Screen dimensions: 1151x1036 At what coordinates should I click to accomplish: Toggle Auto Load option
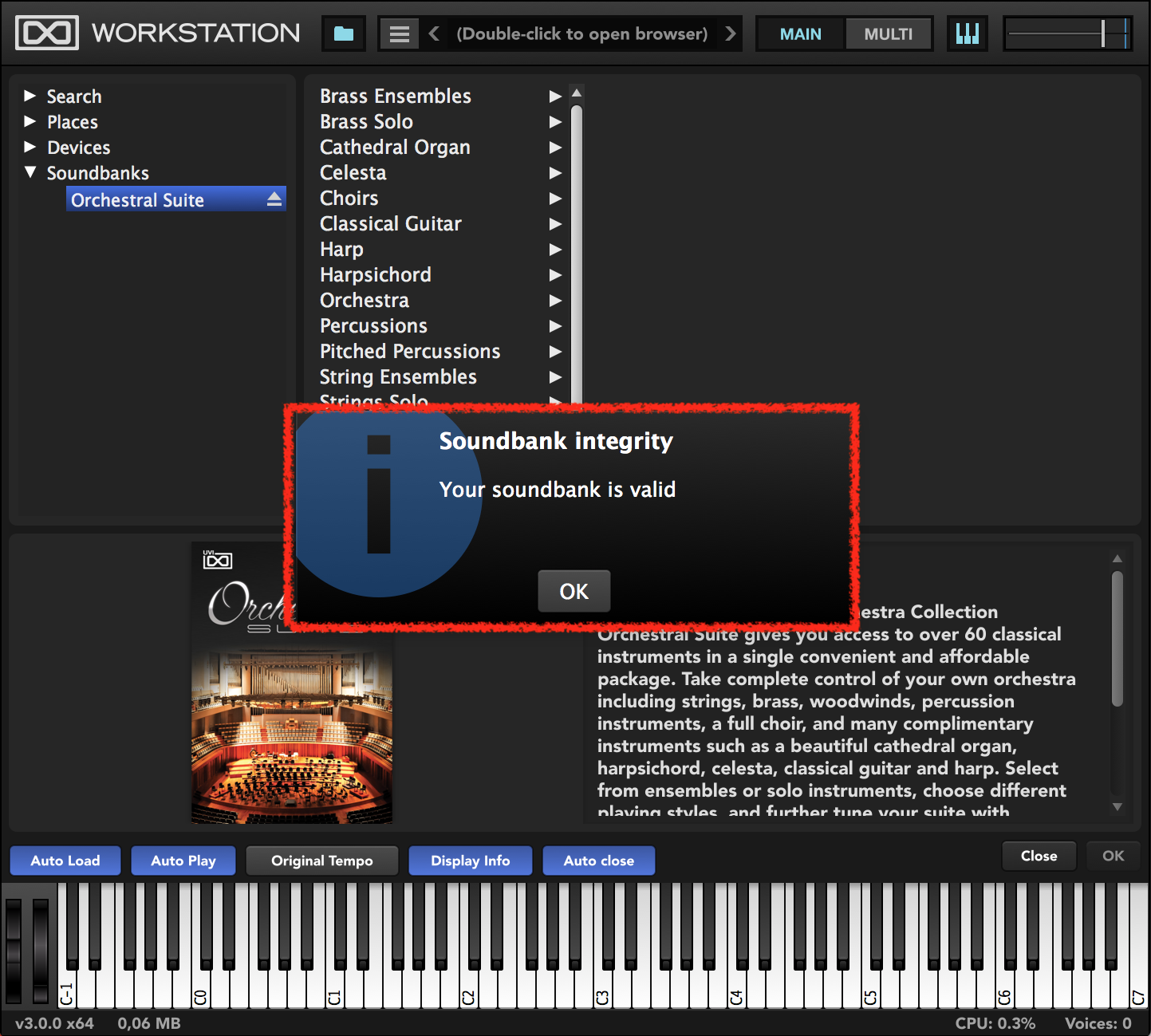tap(65, 861)
